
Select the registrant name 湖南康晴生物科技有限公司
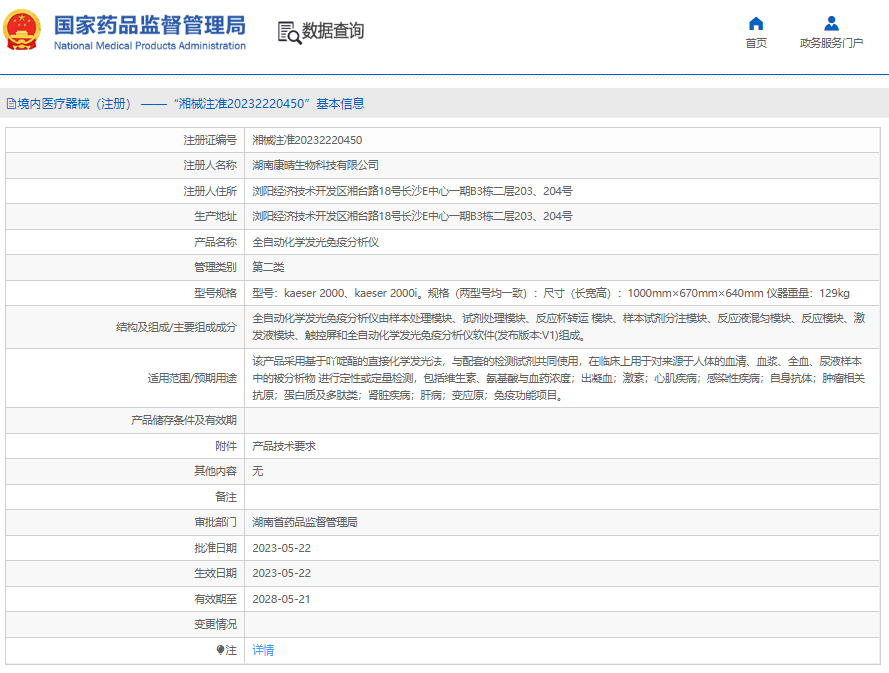click(x=315, y=165)
